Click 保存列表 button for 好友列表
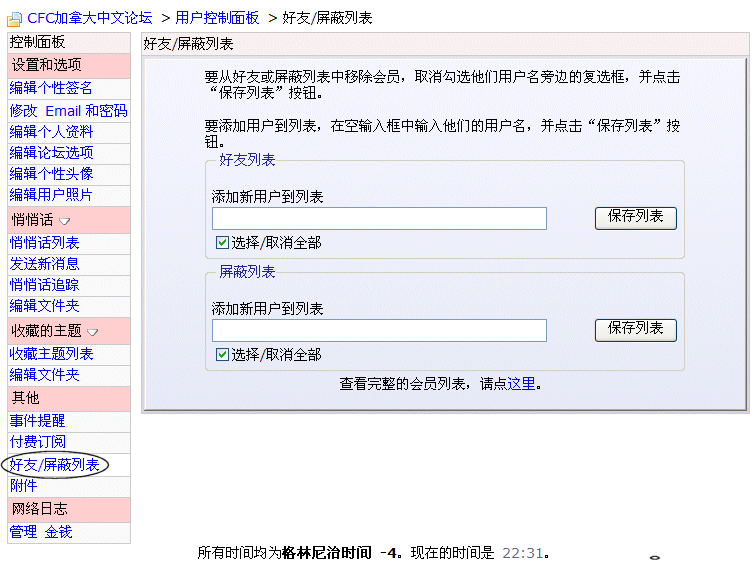 click(635, 218)
